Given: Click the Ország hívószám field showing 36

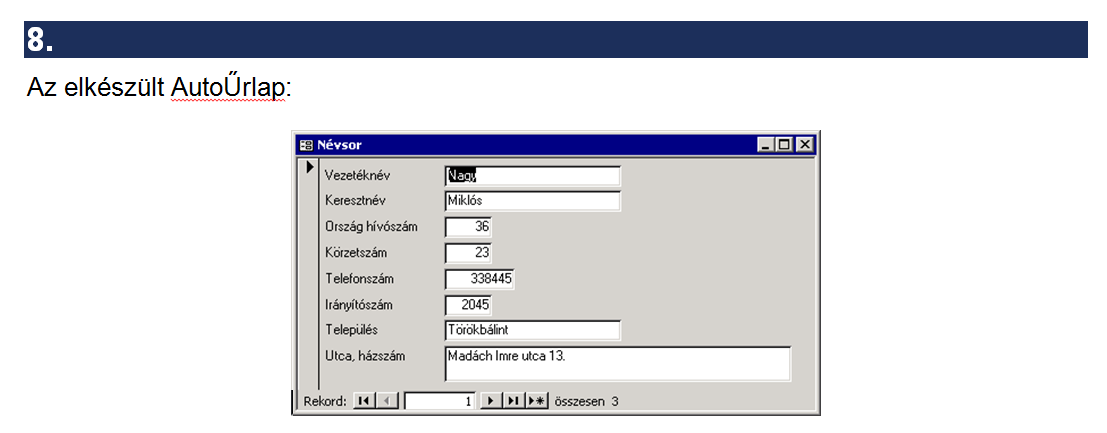Looking at the screenshot, I should point(468,227).
